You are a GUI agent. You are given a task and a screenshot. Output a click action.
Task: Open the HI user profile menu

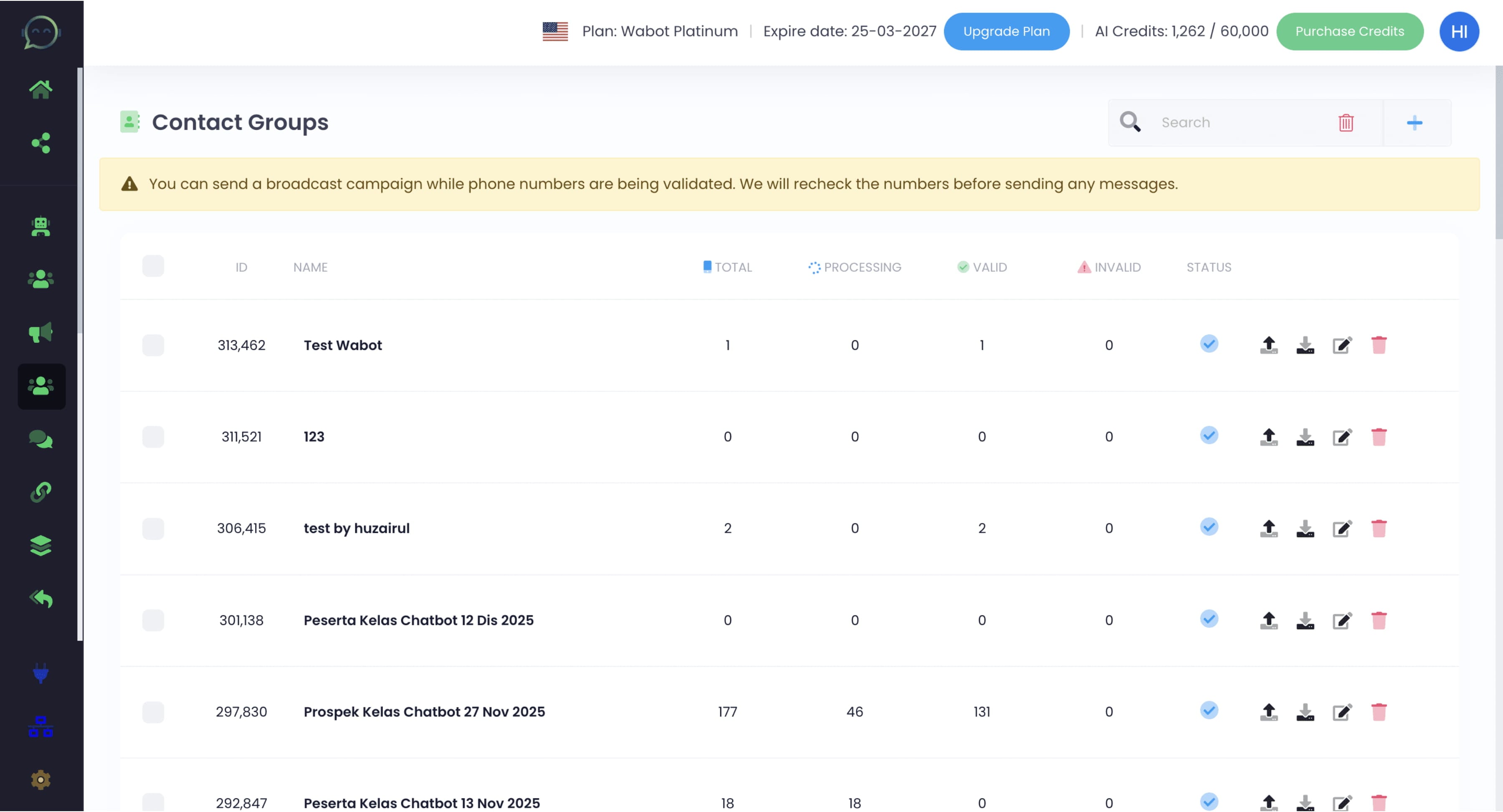1459,31
